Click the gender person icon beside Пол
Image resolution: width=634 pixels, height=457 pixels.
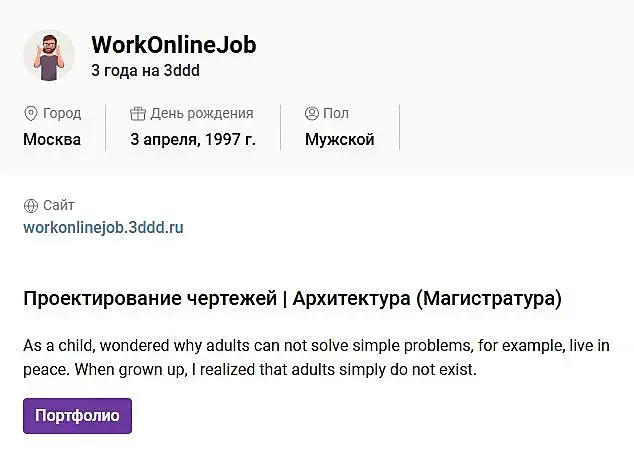[x=312, y=114]
